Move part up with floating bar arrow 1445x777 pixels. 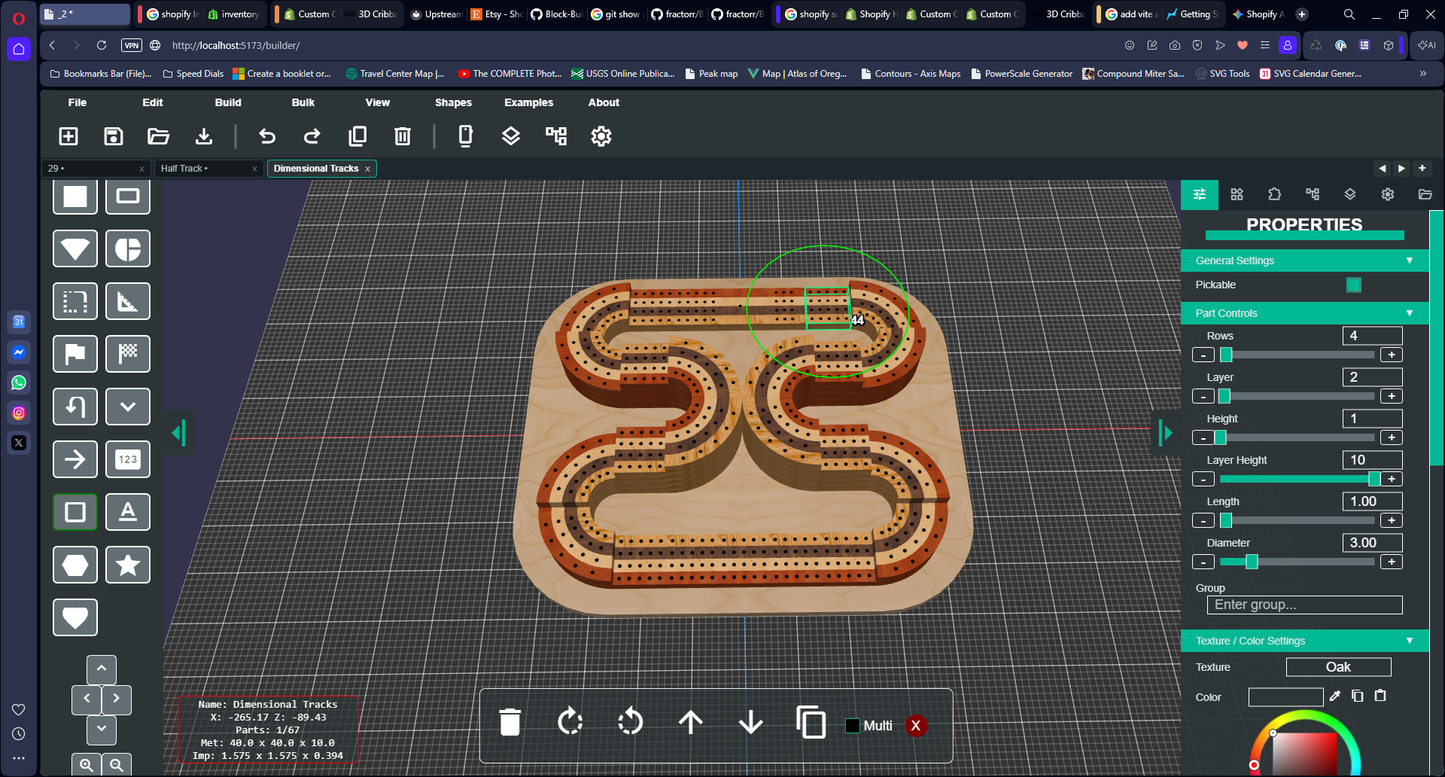(690, 721)
